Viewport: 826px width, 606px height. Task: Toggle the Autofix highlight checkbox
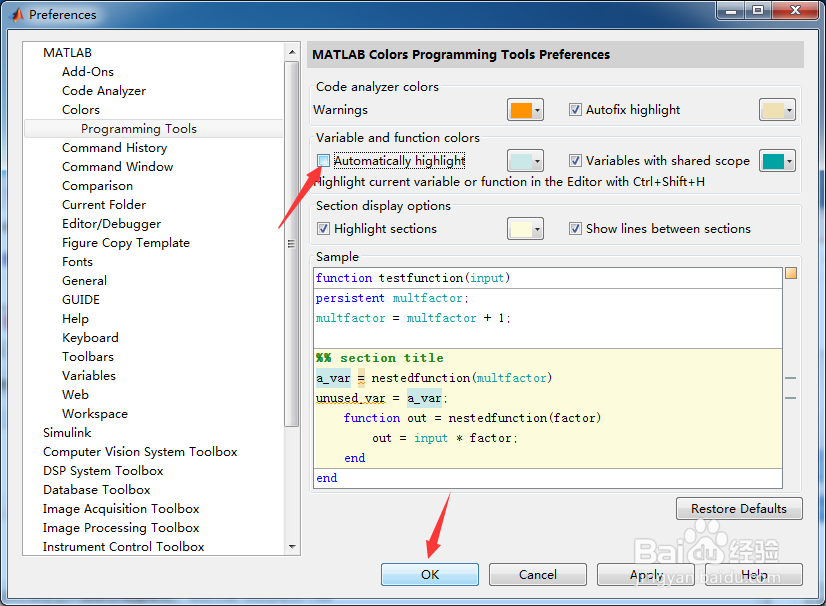point(575,110)
